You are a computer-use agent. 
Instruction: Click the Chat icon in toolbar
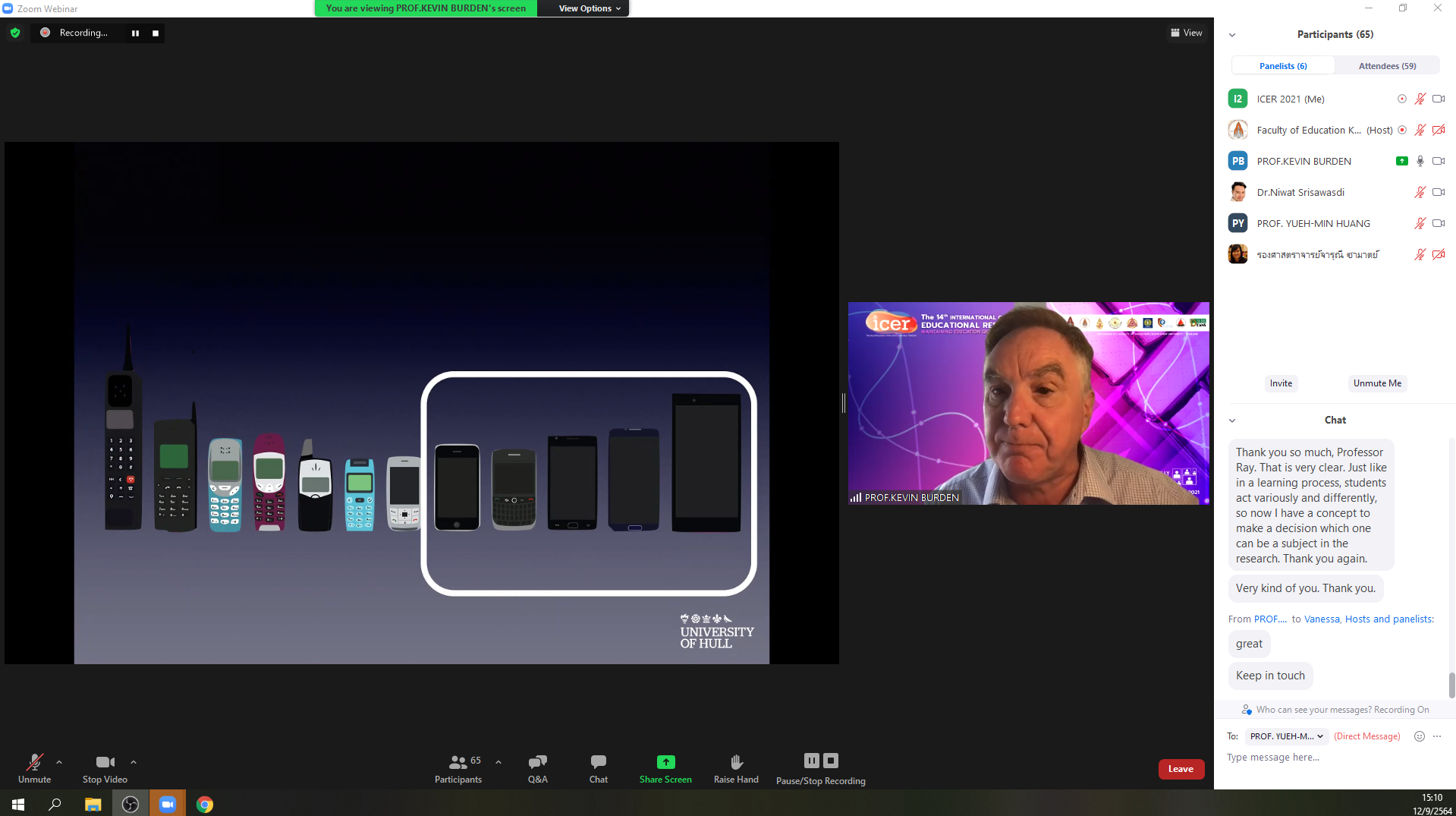pyautogui.click(x=598, y=762)
